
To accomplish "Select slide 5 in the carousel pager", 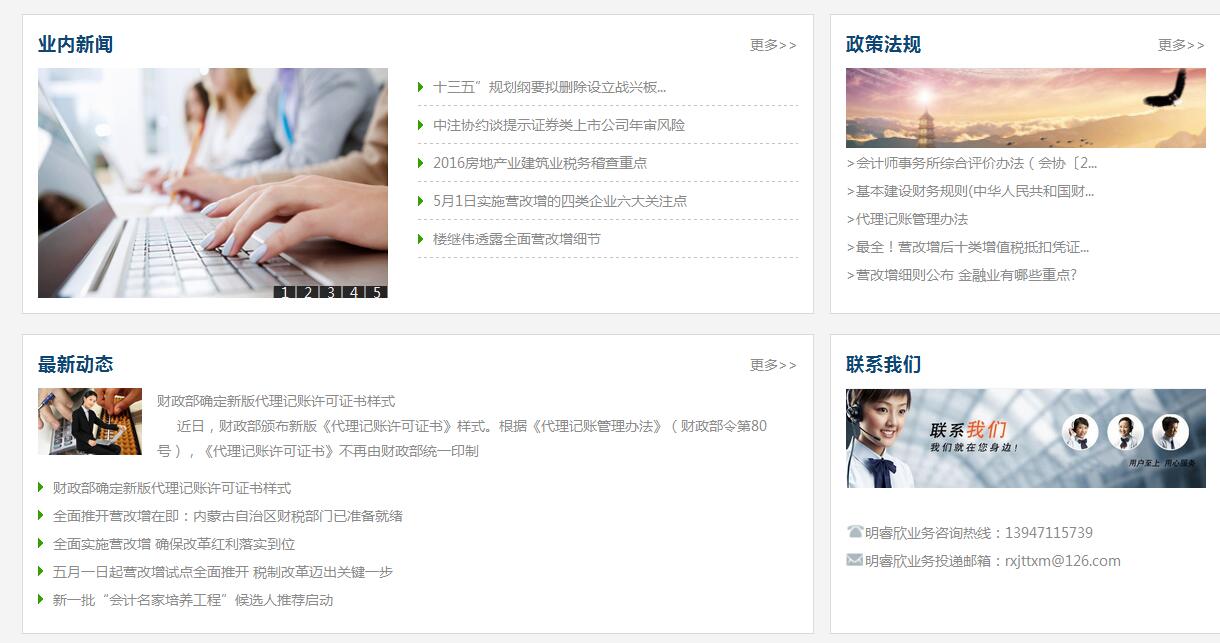I will click(x=377, y=292).
